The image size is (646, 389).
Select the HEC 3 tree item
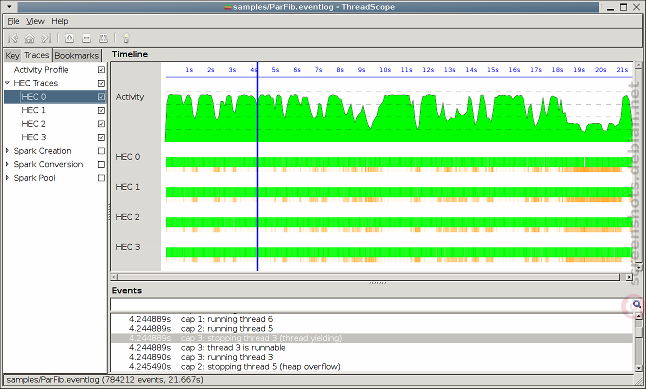pyautogui.click(x=34, y=137)
